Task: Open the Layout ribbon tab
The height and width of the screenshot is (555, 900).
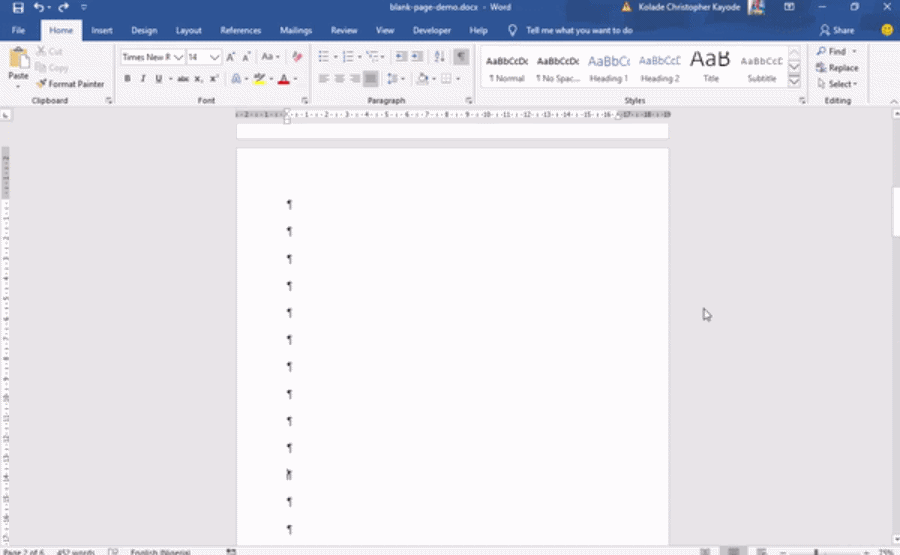Action: click(188, 31)
